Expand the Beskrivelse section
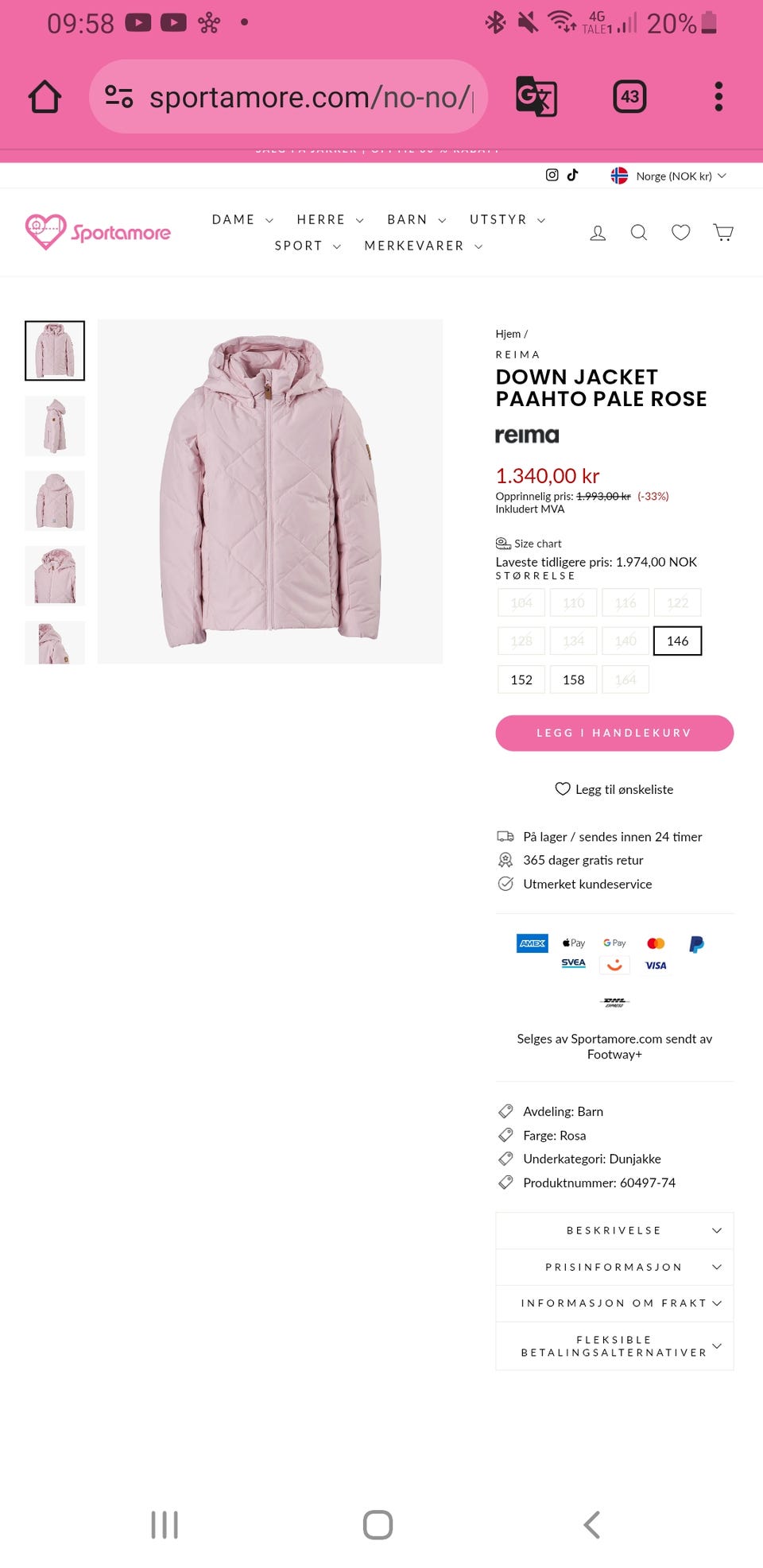The width and height of the screenshot is (763, 1568). click(614, 1230)
